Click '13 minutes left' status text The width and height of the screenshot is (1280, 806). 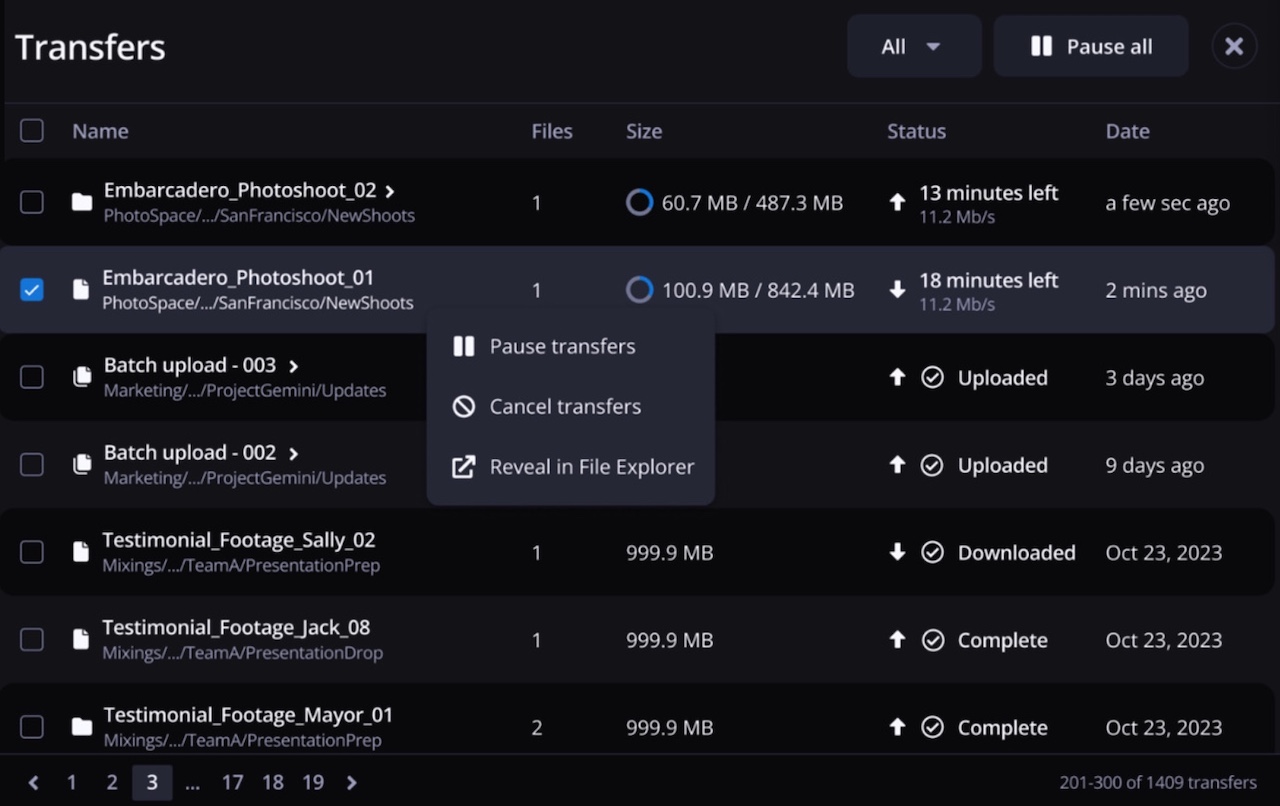989,193
